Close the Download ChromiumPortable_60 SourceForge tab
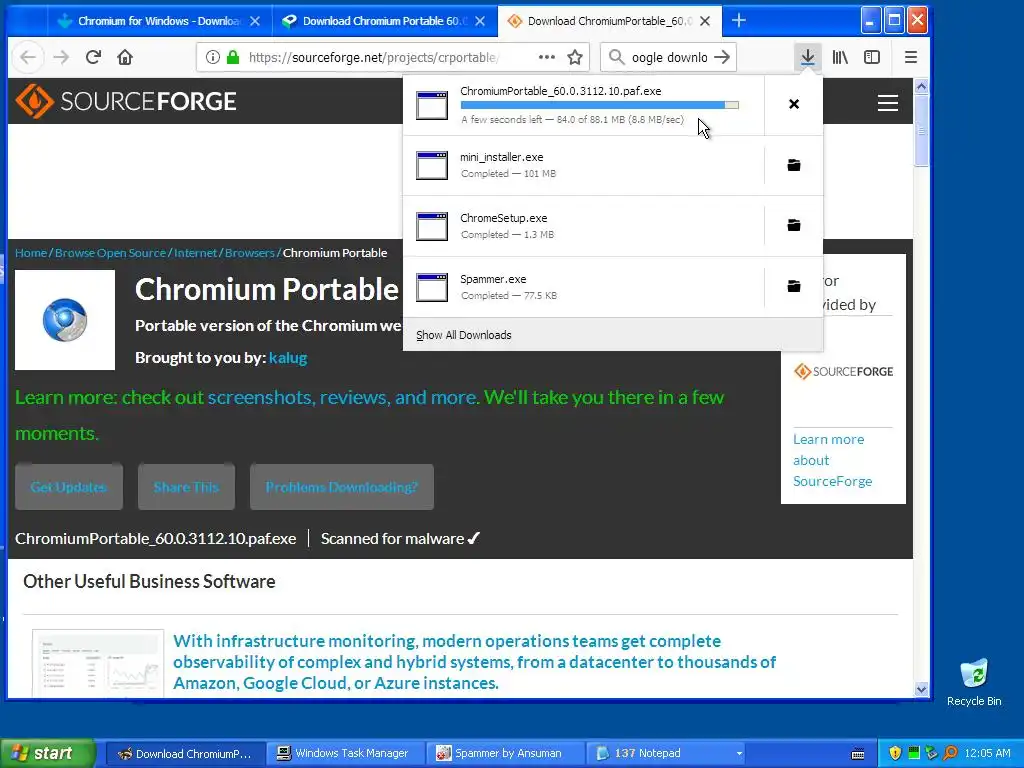 pos(705,21)
